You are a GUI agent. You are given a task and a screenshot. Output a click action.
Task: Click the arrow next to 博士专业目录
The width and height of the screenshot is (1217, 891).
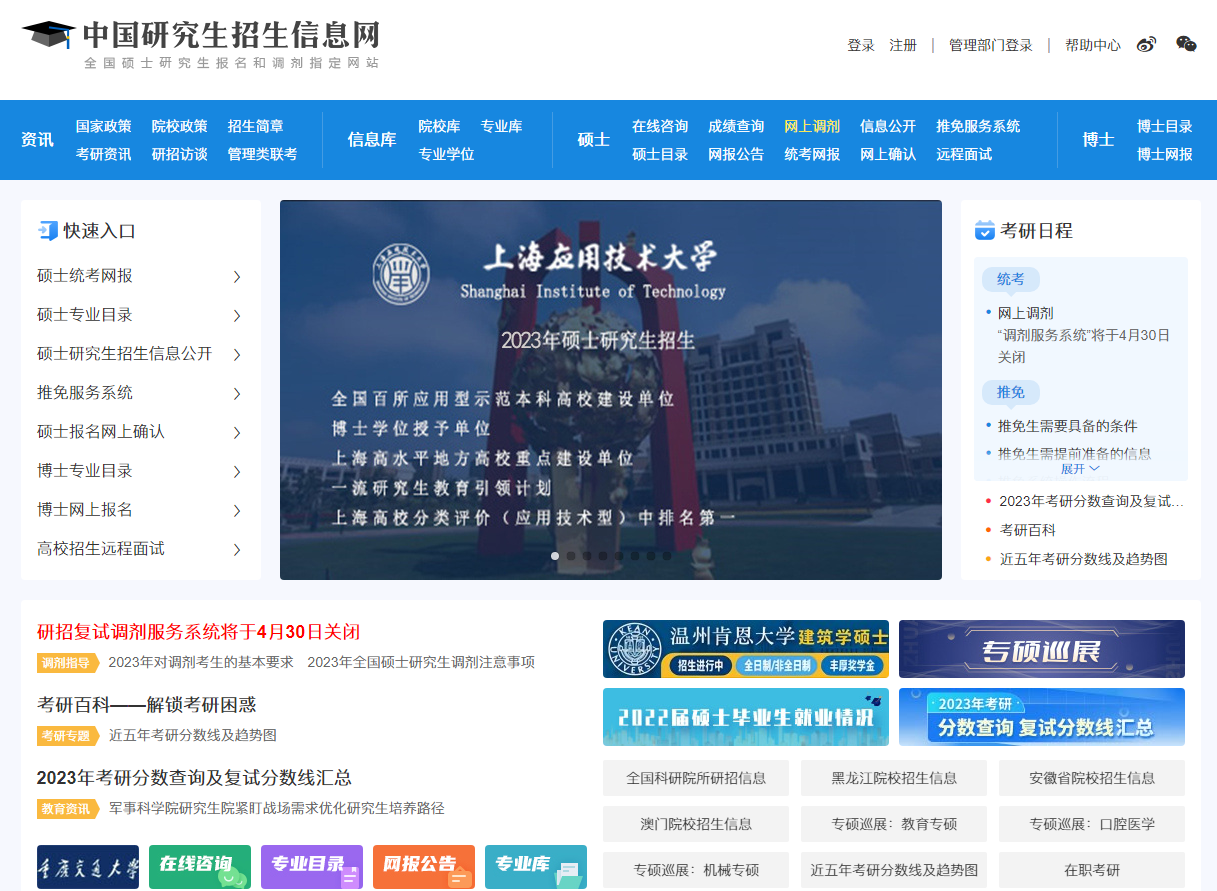point(238,471)
